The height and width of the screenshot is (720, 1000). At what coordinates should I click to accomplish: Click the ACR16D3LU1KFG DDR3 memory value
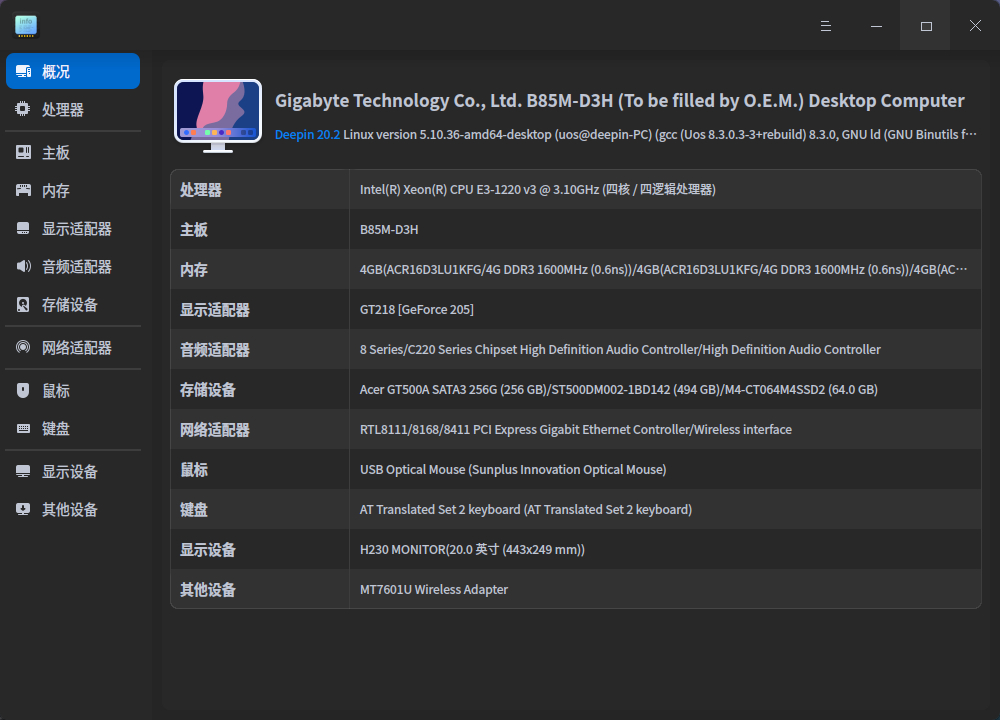click(x=663, y=270)
